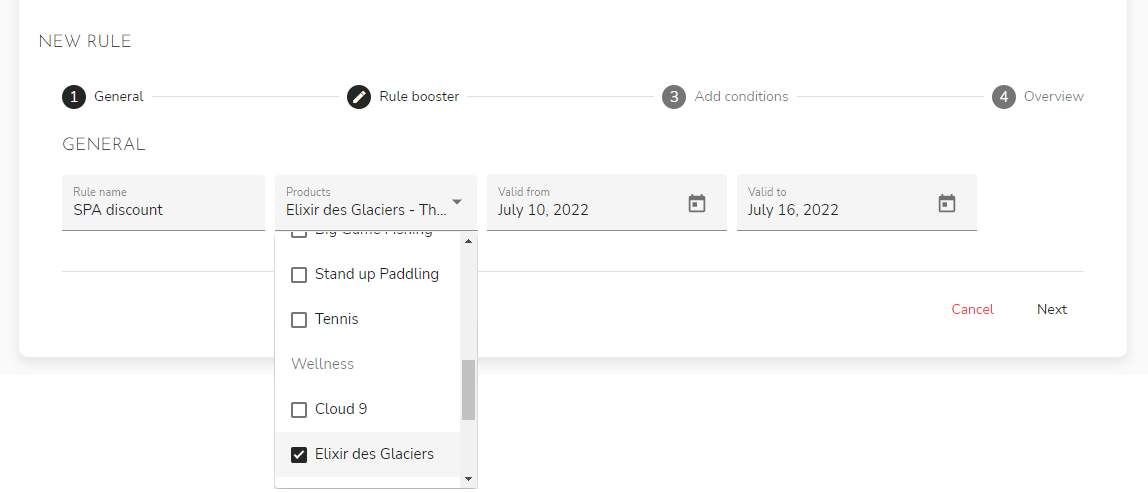Image resolution: width=1148 pixels, height=493 pixels.
Task: Uncheck the Elixir des Glaciers checkbox
Action: 299,455
